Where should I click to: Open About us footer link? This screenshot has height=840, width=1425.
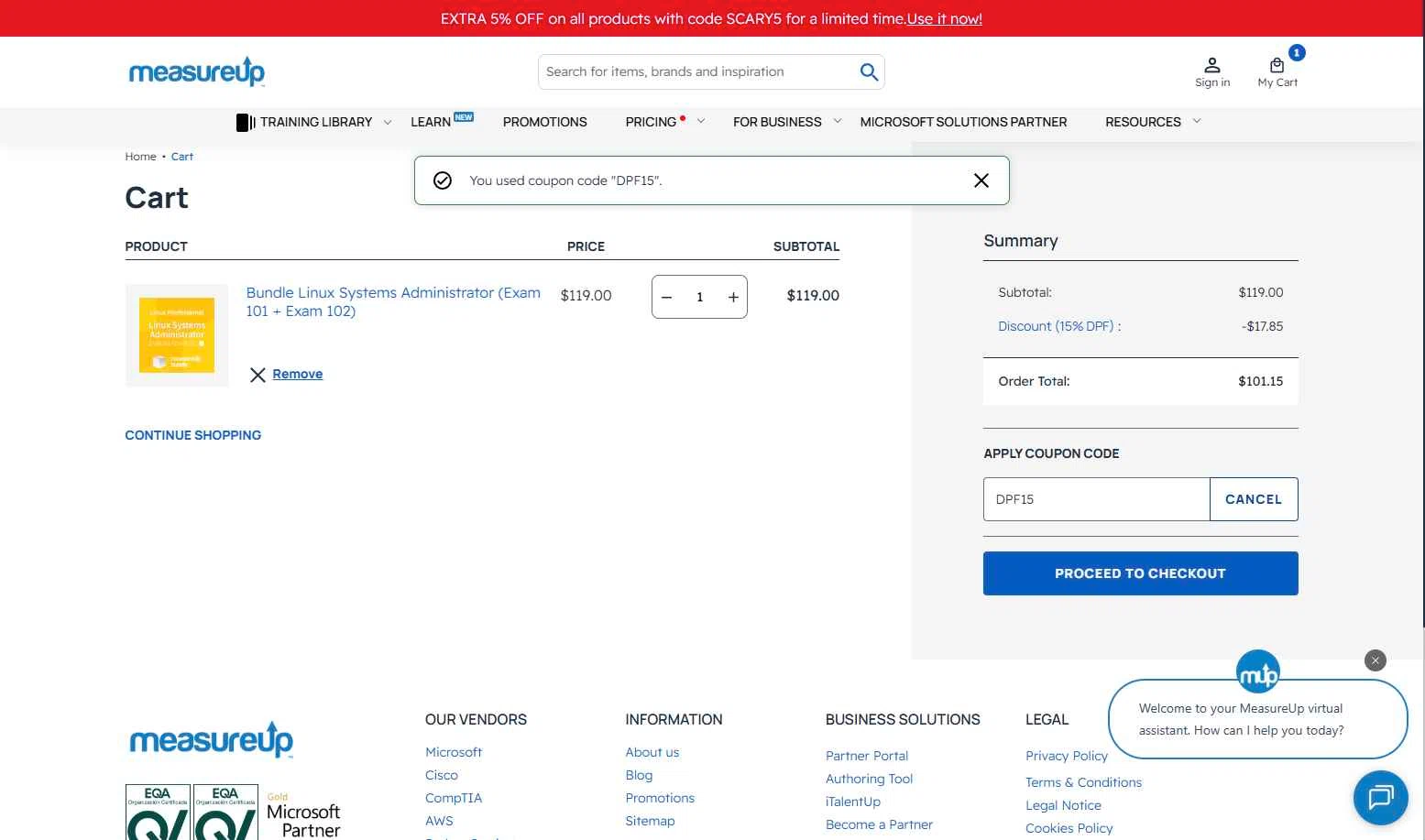pos(652,752)
